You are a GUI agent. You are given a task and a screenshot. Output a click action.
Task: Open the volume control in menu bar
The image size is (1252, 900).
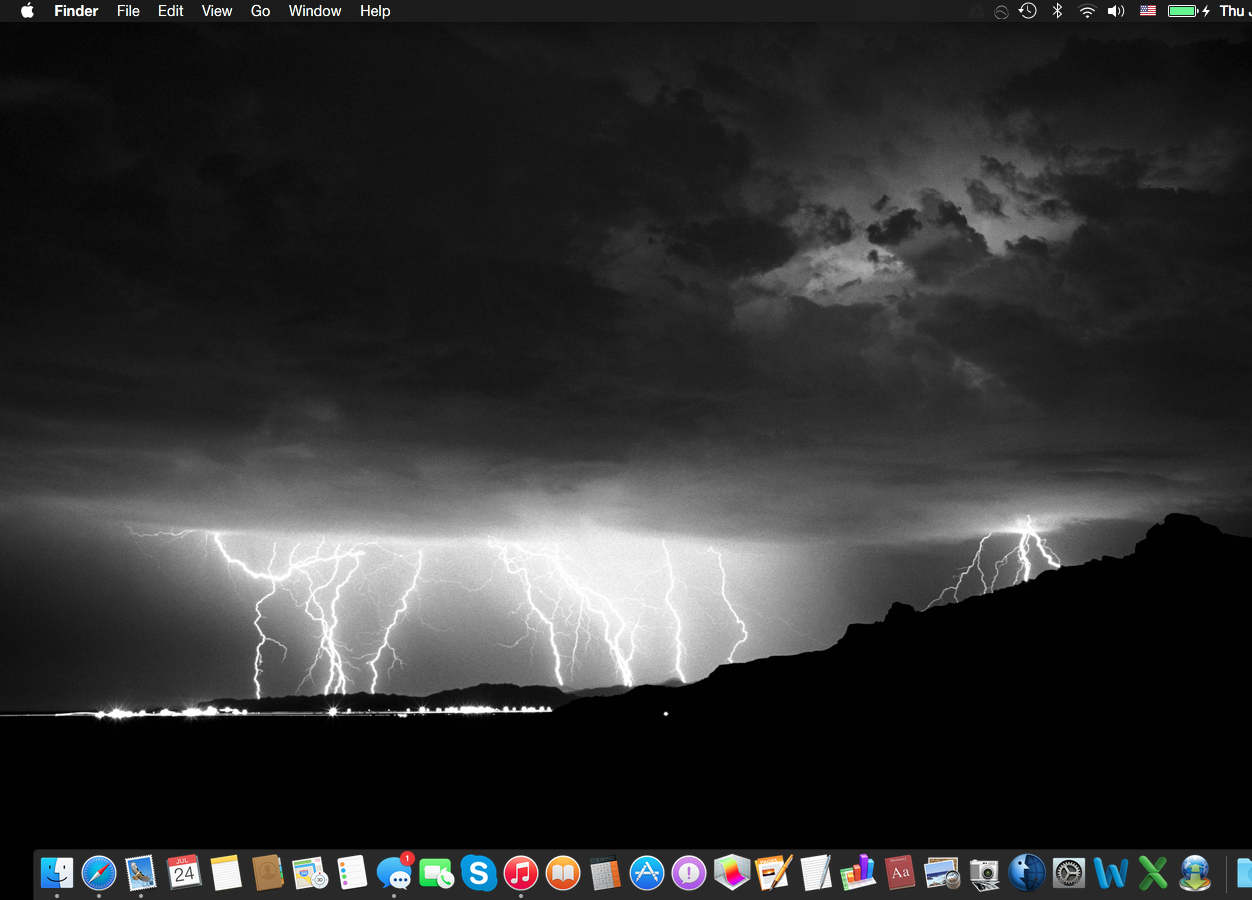pyautogui.click(x=1116, y=11)
